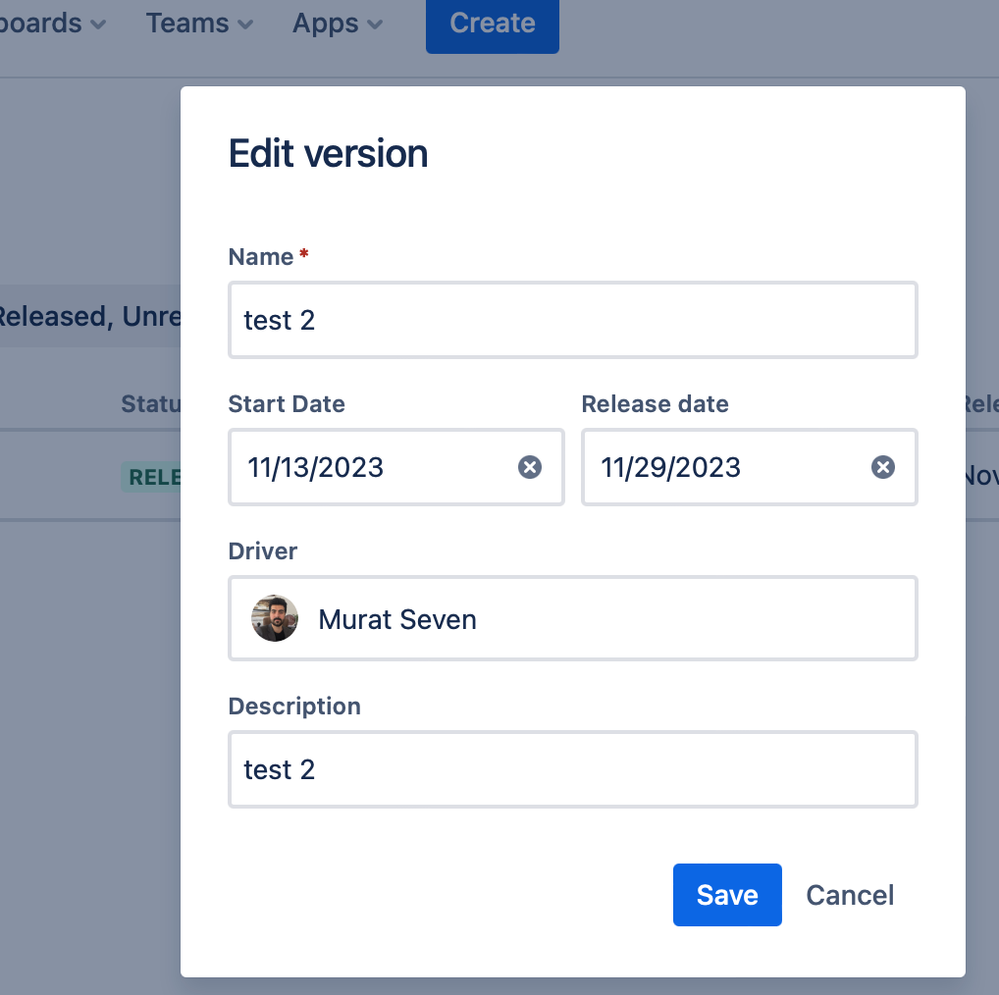Clear the Release date value
The width and height of the screenshot is (999, 995).
point(882,467)
